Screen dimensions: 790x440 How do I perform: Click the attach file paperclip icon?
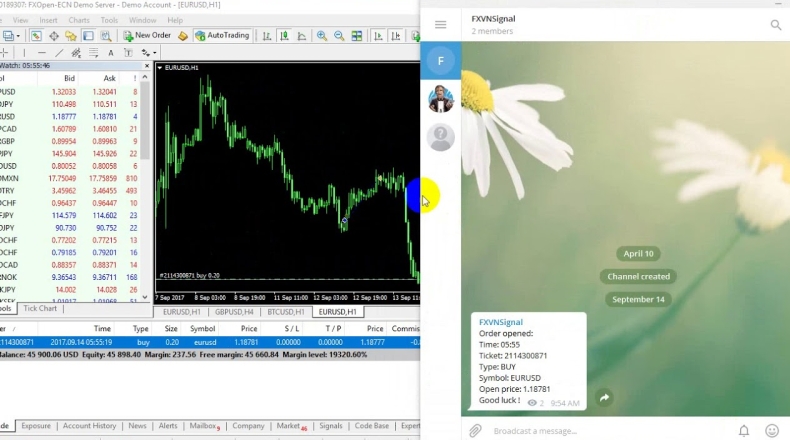(475, 430)
